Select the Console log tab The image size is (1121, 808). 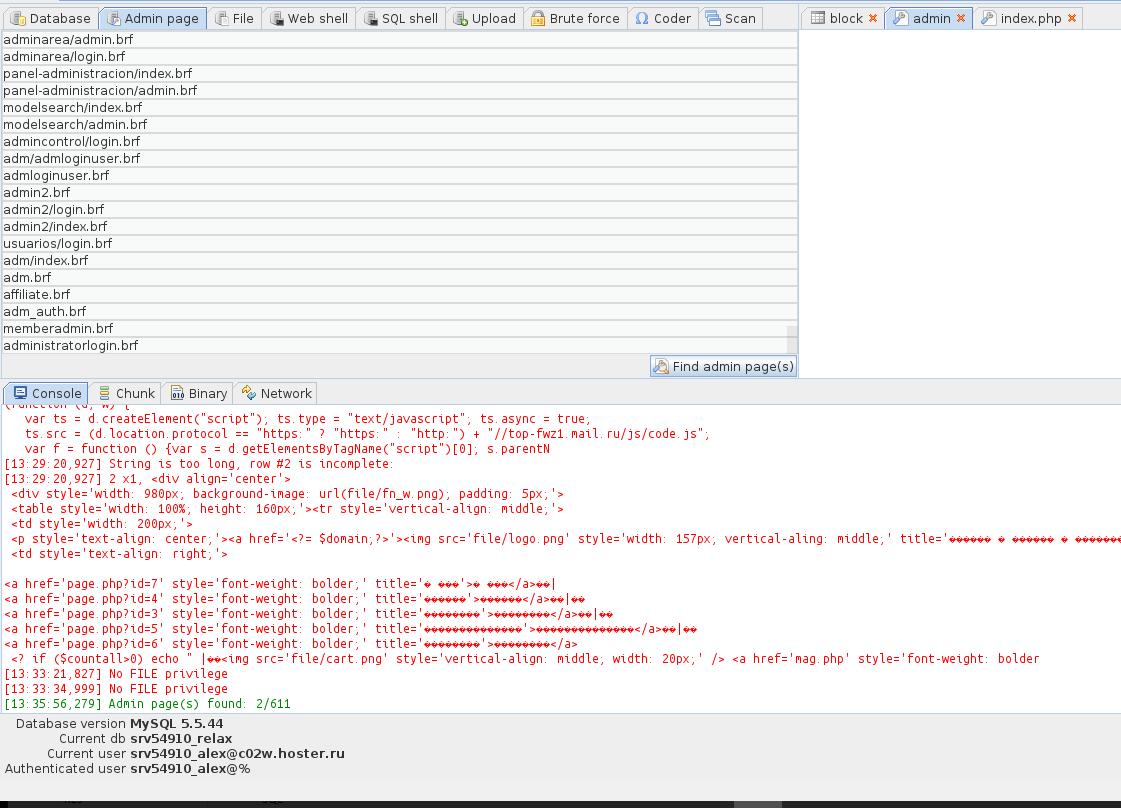point(47,393)
